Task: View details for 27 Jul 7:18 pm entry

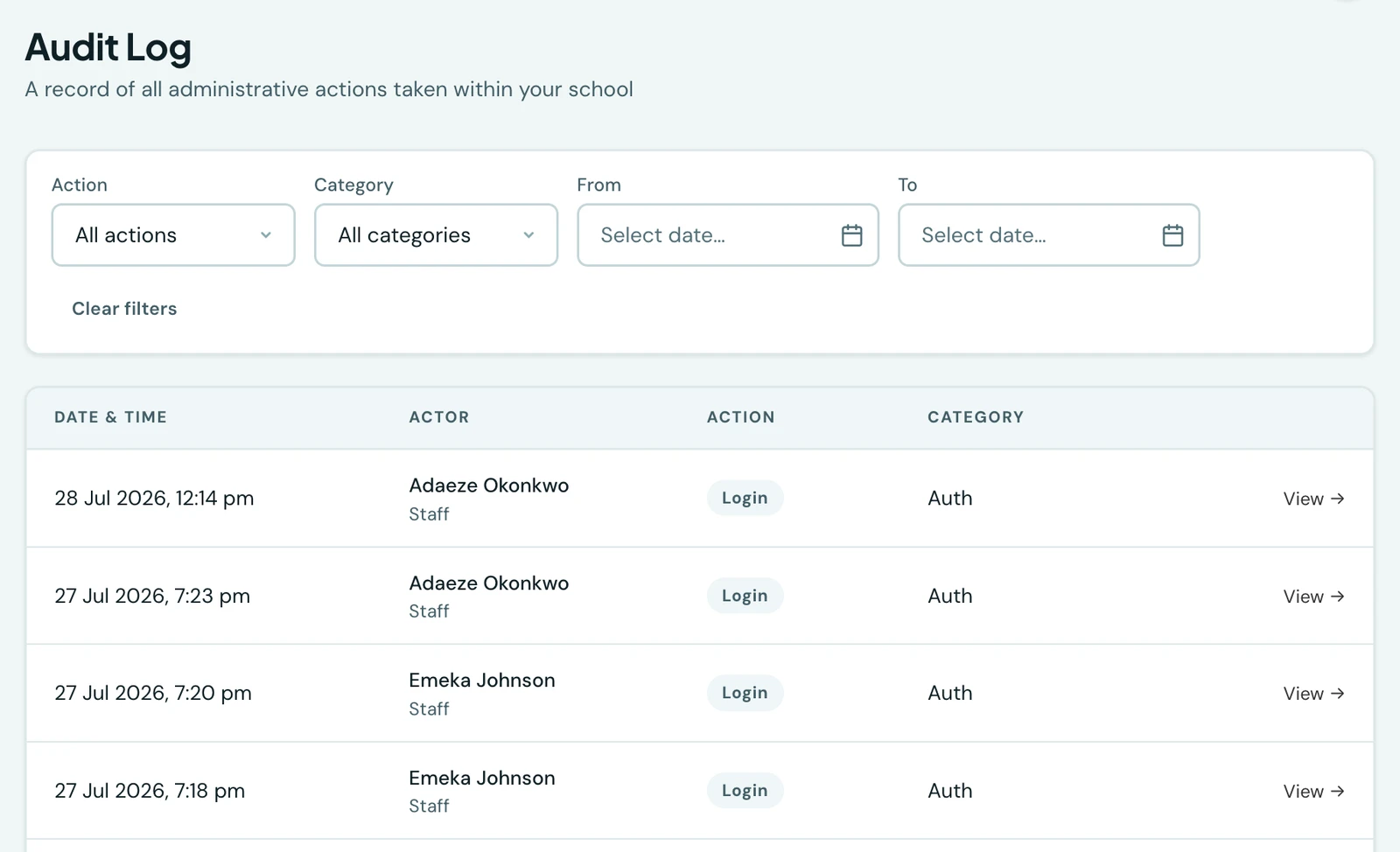Action: coord(1313,792)
